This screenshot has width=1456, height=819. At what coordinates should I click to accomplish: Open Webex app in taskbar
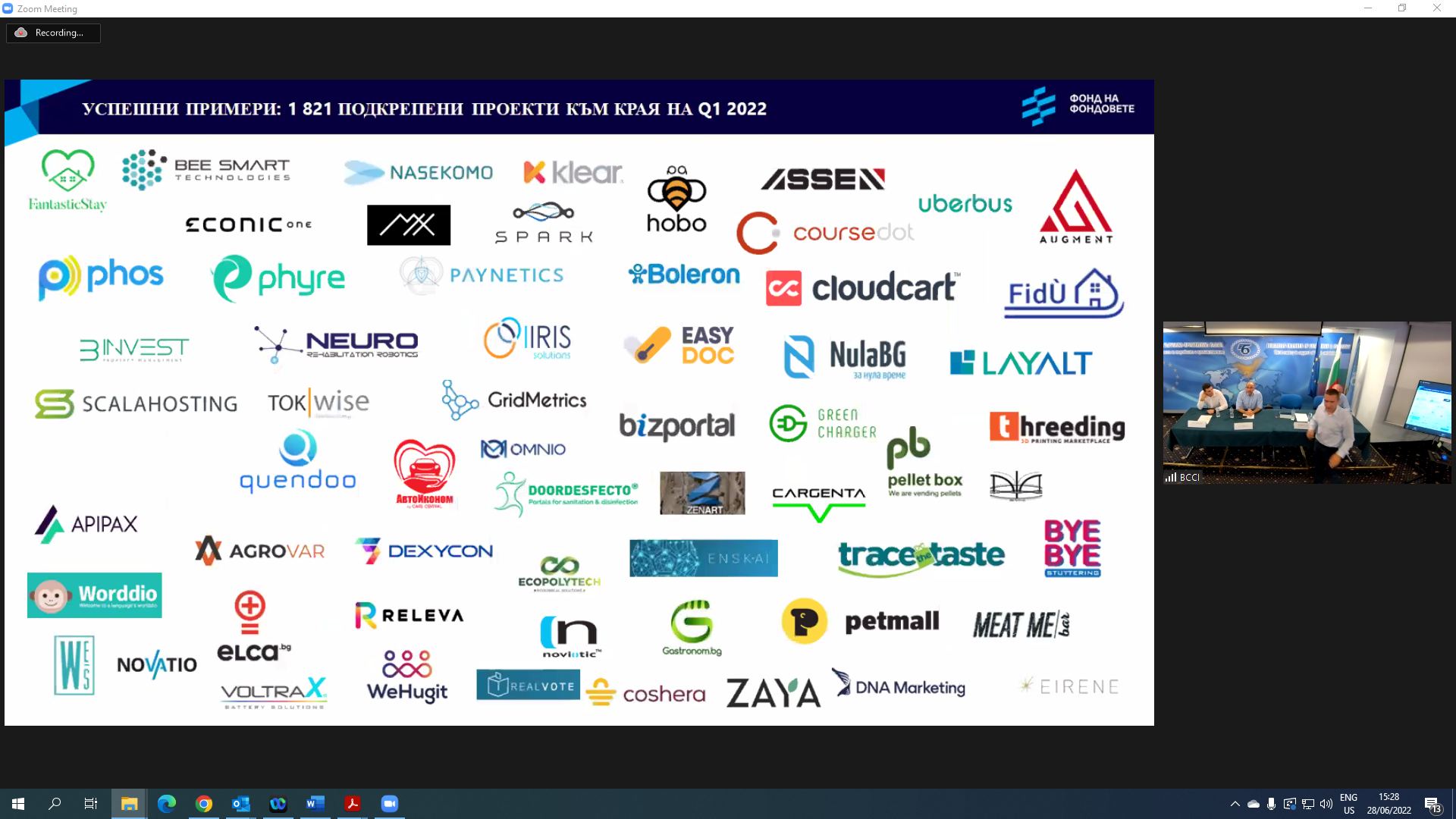(x=278, y=804)
